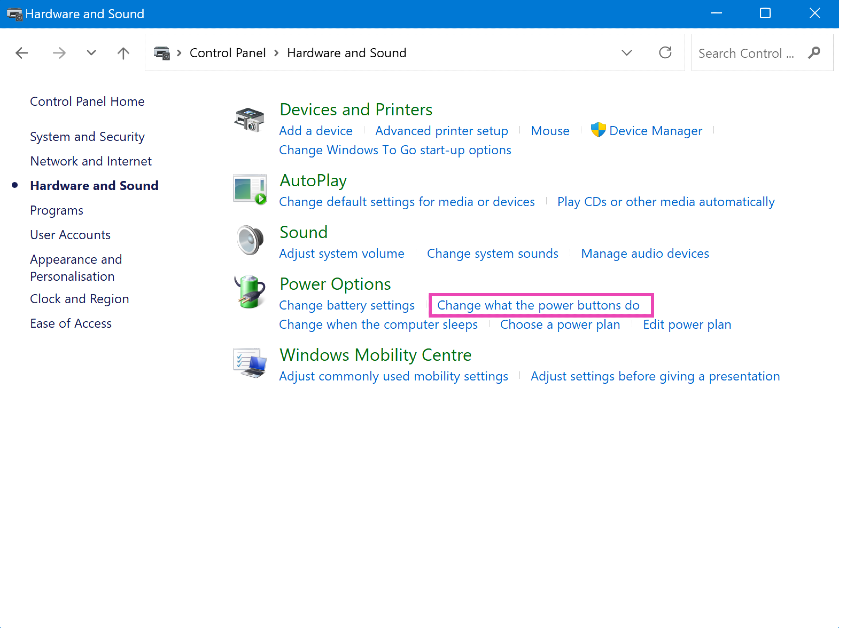Expand breadcrumb chevron after Control Panel

(x=278, y=53)
